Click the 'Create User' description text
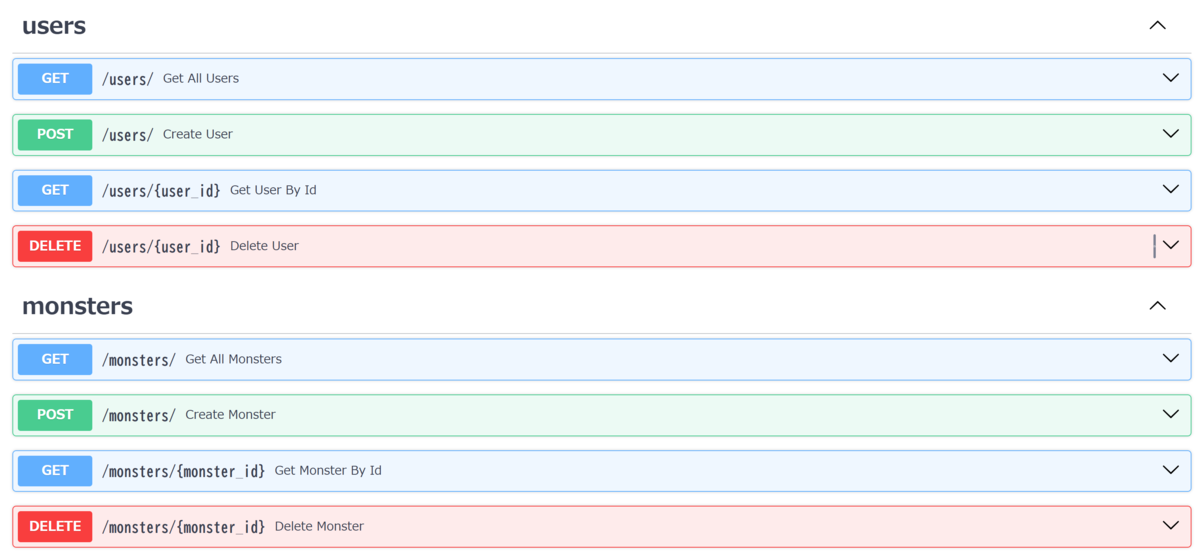Screen dimensions: 1200x555 point(198,134)
